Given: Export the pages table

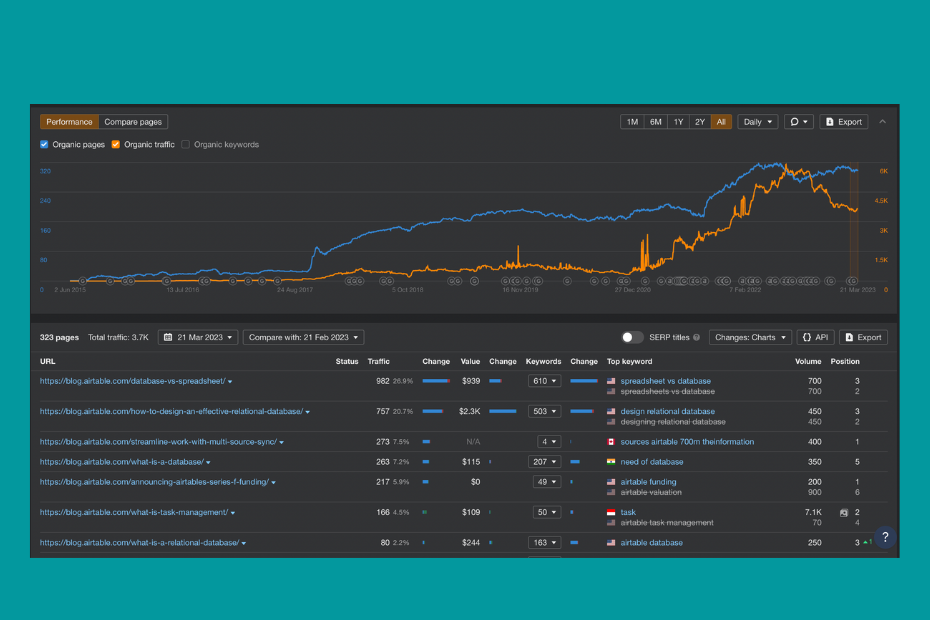Looking at the screenshot, I should pos(864,337).
